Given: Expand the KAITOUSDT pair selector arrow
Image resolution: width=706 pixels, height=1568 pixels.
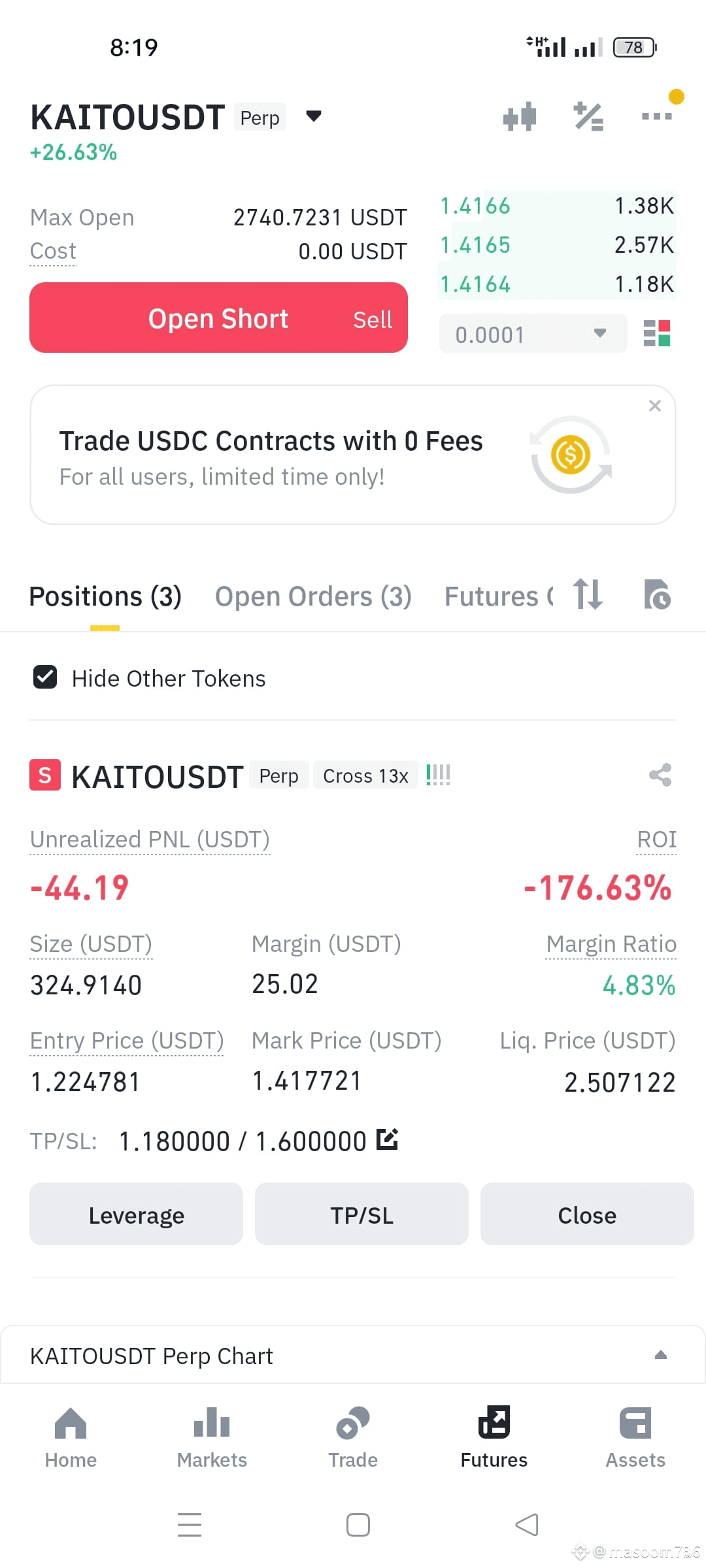Looking at the screenshot, I should [314, 116].
